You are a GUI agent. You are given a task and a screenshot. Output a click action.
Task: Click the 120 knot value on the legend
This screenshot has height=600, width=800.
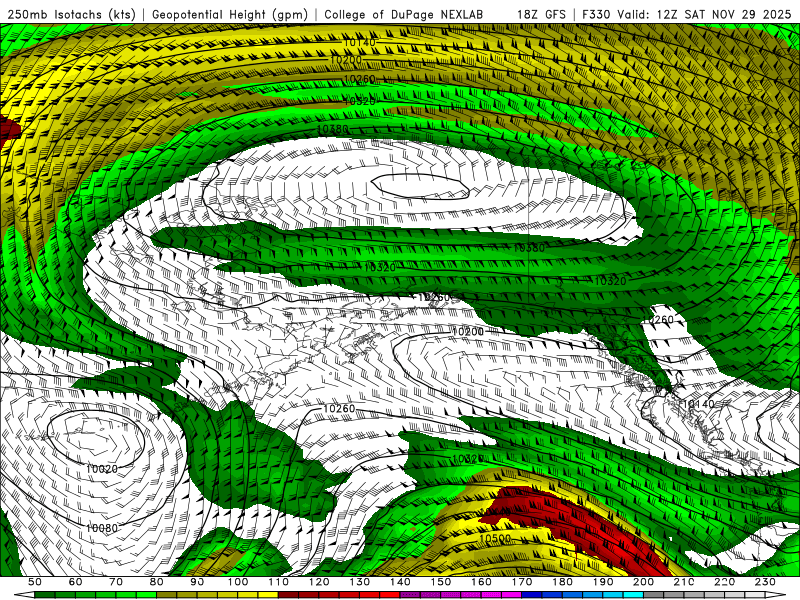tap(319, 582)
